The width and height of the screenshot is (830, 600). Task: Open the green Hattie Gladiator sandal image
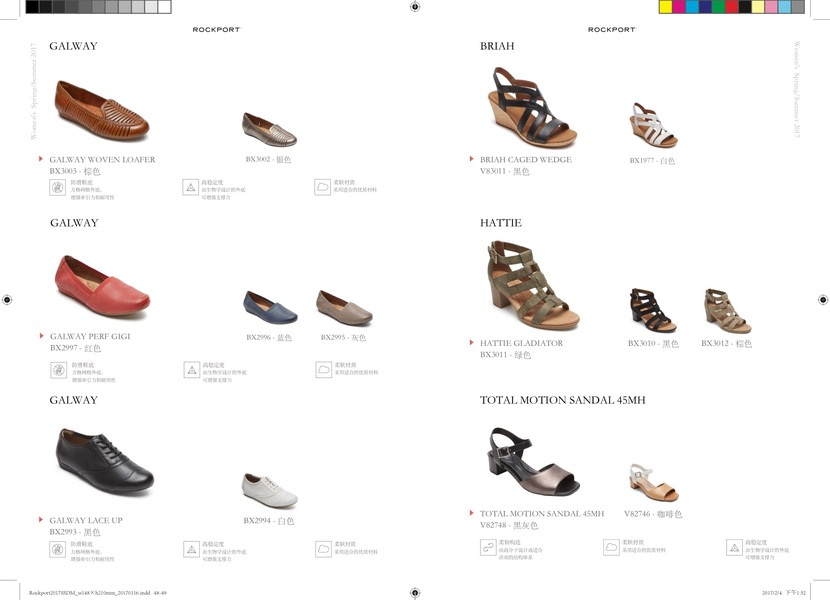(x=533, y=285)
